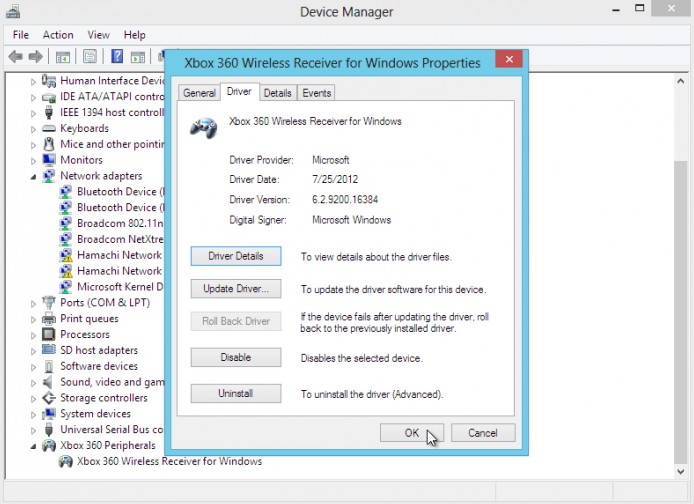The height and width of the screenshot is (504, 694).
Task: Select the Microsoft Kernel Debug adapter
Action: click(120, 287)
